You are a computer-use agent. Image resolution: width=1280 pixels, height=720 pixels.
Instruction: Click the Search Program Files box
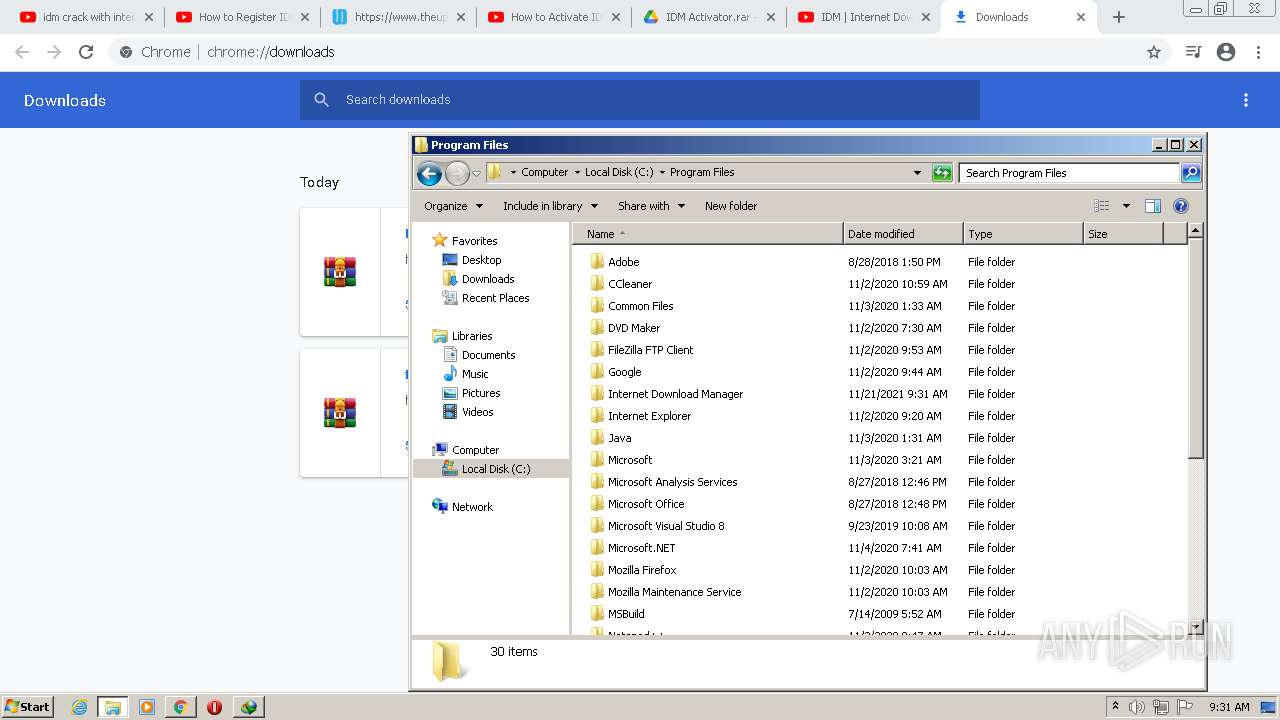(1069, 173)
